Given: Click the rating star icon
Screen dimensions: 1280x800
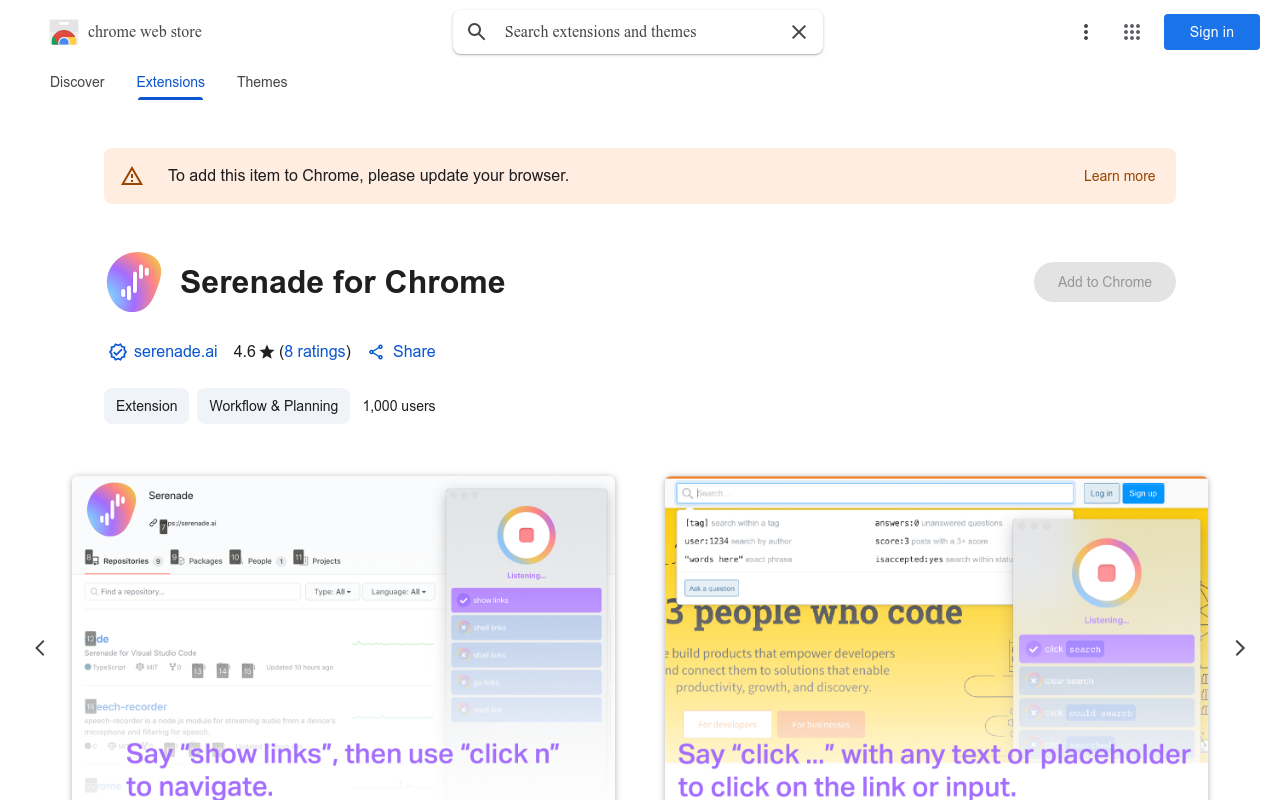Looking at the screenshot, I should 267,352.
